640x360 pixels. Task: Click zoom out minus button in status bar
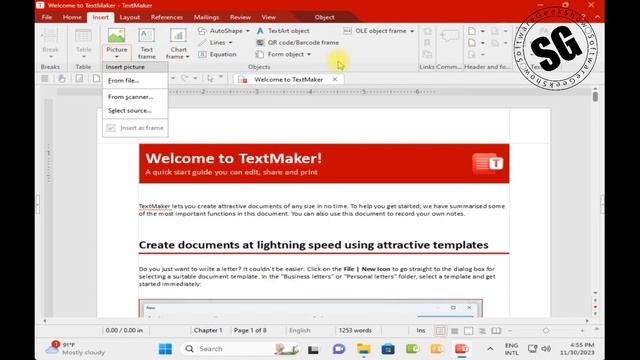click(509, 331)
